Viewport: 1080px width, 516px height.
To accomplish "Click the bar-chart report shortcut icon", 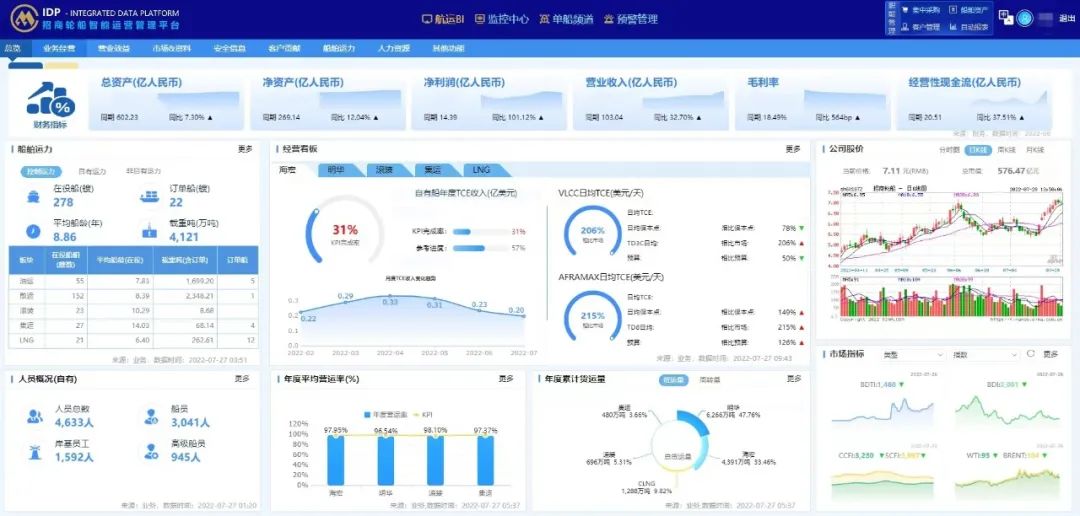I will coord(953,28).
